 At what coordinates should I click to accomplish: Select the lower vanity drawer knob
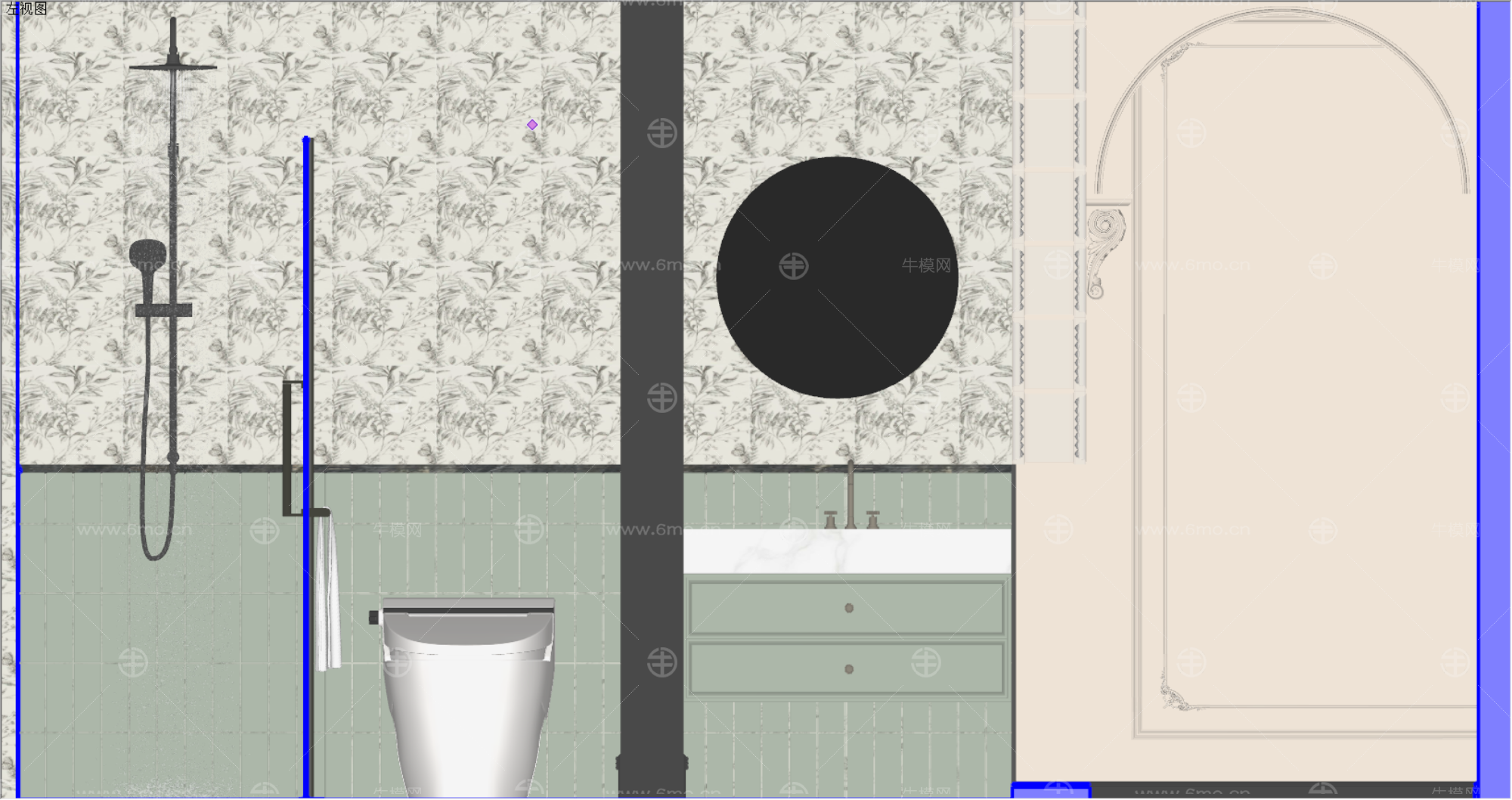pyautogui.click(x=849, y=669)
